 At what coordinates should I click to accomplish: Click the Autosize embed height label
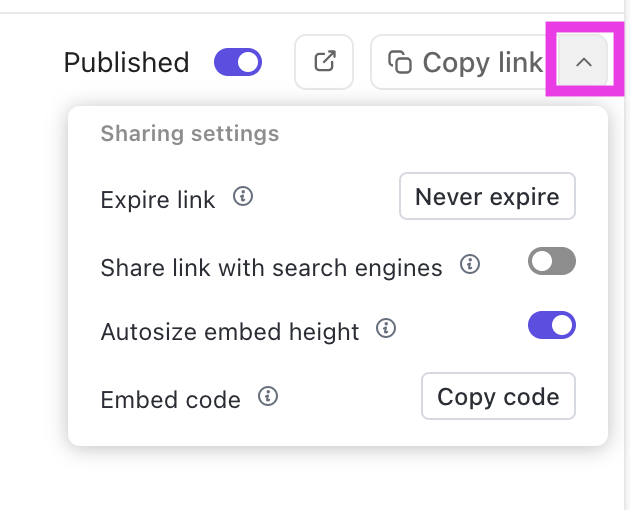click(x=230, y=331)
